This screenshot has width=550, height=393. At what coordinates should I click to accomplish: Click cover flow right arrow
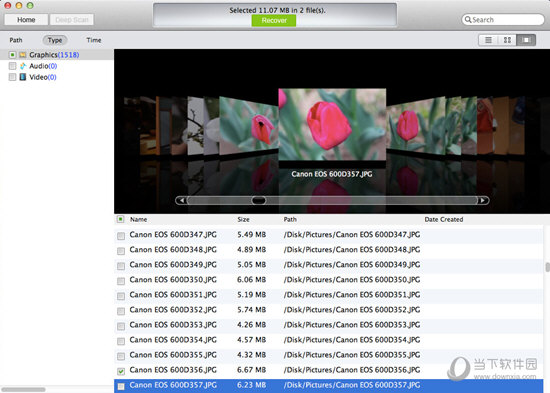click(483, 200)
